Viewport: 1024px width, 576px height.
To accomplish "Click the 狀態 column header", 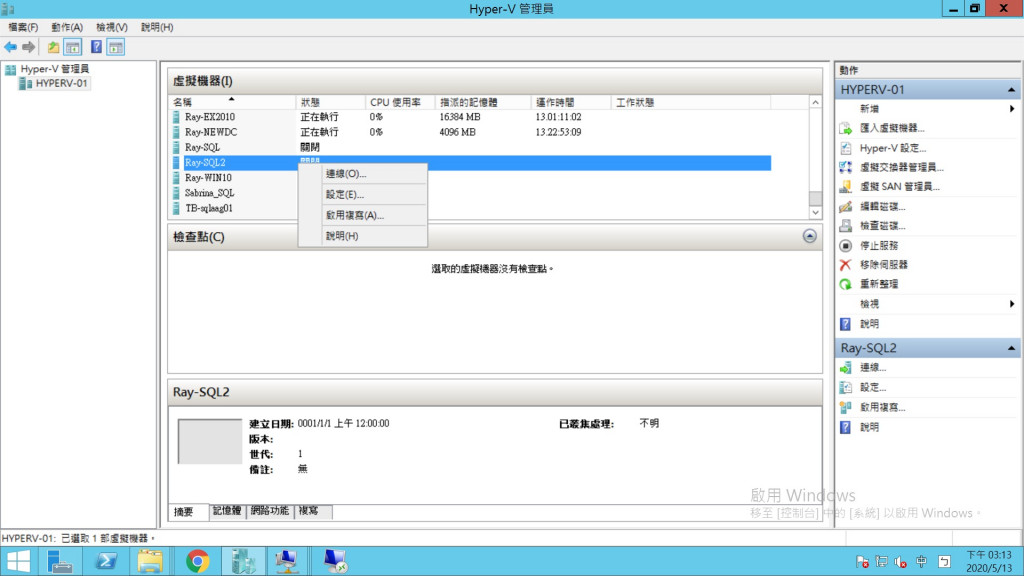I will click(330, 102).
